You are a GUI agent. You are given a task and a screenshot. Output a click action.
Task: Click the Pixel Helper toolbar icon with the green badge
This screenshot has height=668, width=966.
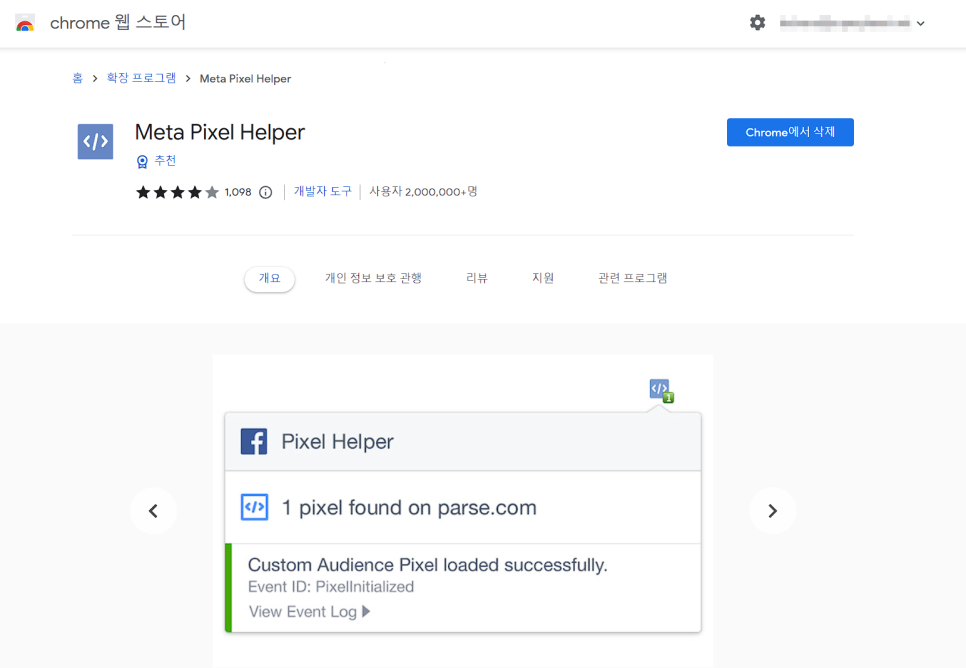pos(662,391)
